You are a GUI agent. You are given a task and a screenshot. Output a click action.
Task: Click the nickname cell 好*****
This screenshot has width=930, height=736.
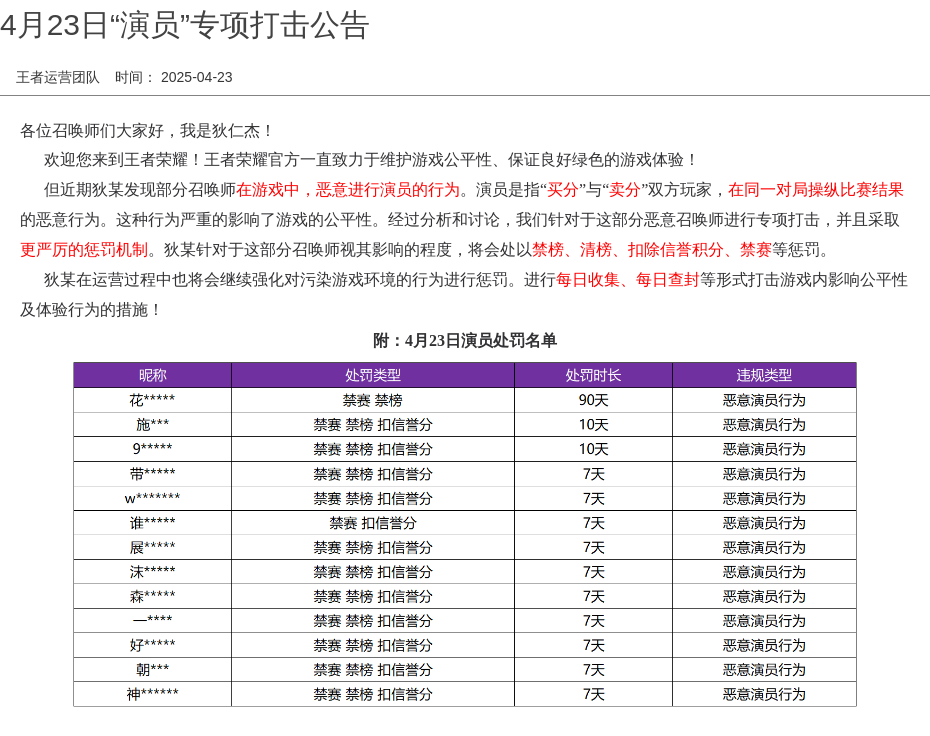coord(152,645)
